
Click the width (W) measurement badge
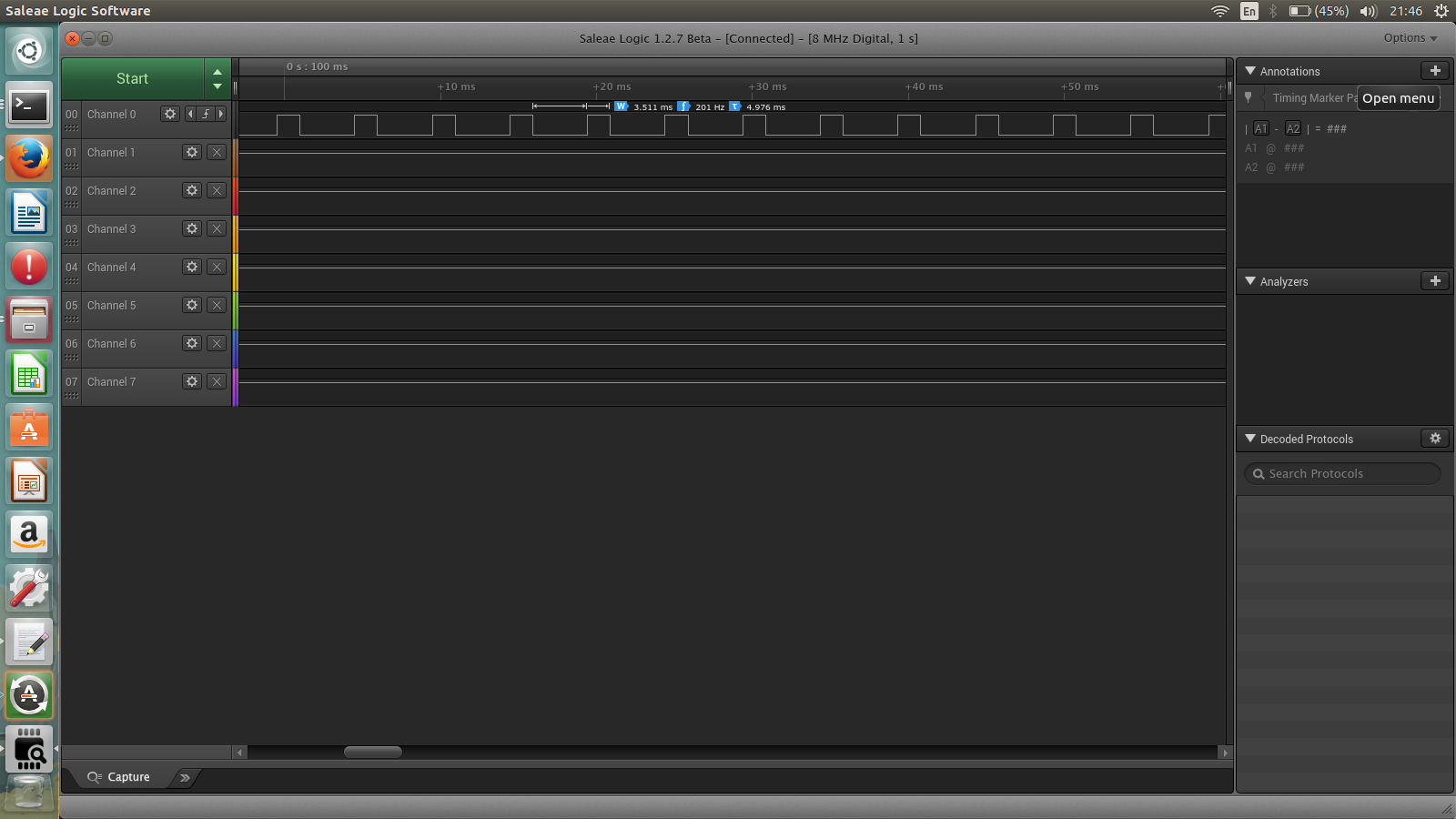click(x=622, y=106)
